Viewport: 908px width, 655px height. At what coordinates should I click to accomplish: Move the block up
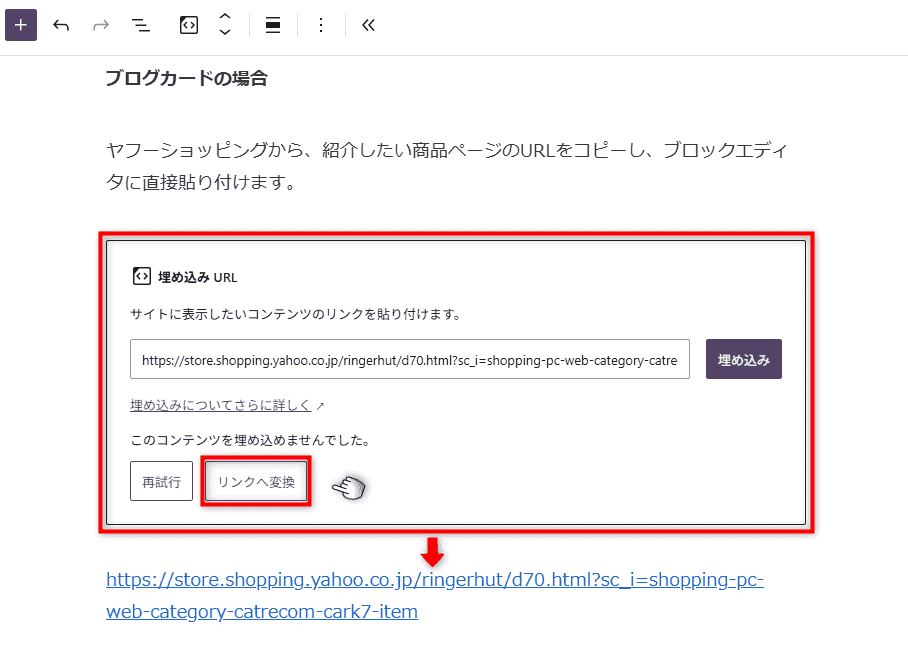click(x=225, y=17)
